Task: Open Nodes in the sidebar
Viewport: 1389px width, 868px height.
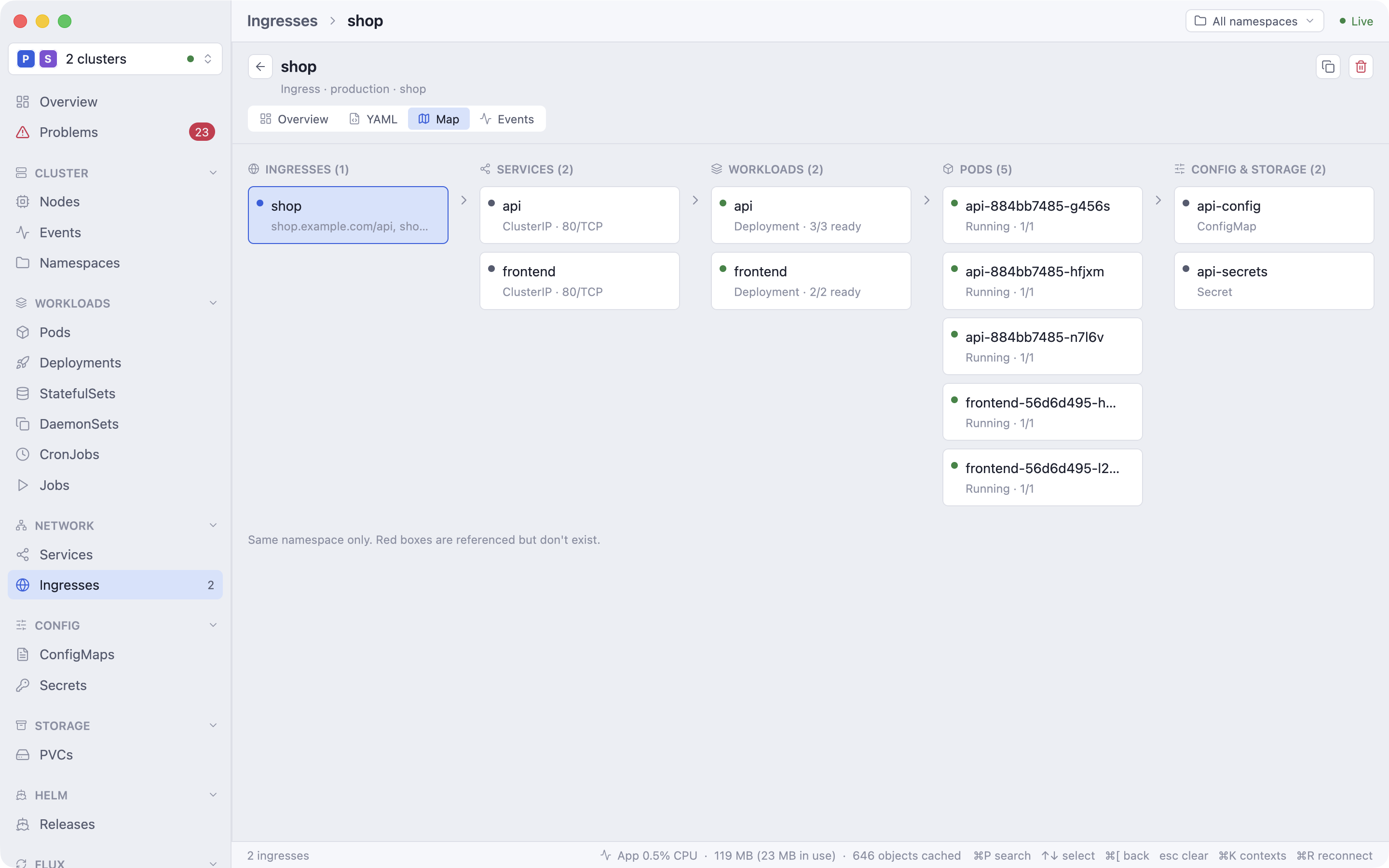Action: click(115, 202)
